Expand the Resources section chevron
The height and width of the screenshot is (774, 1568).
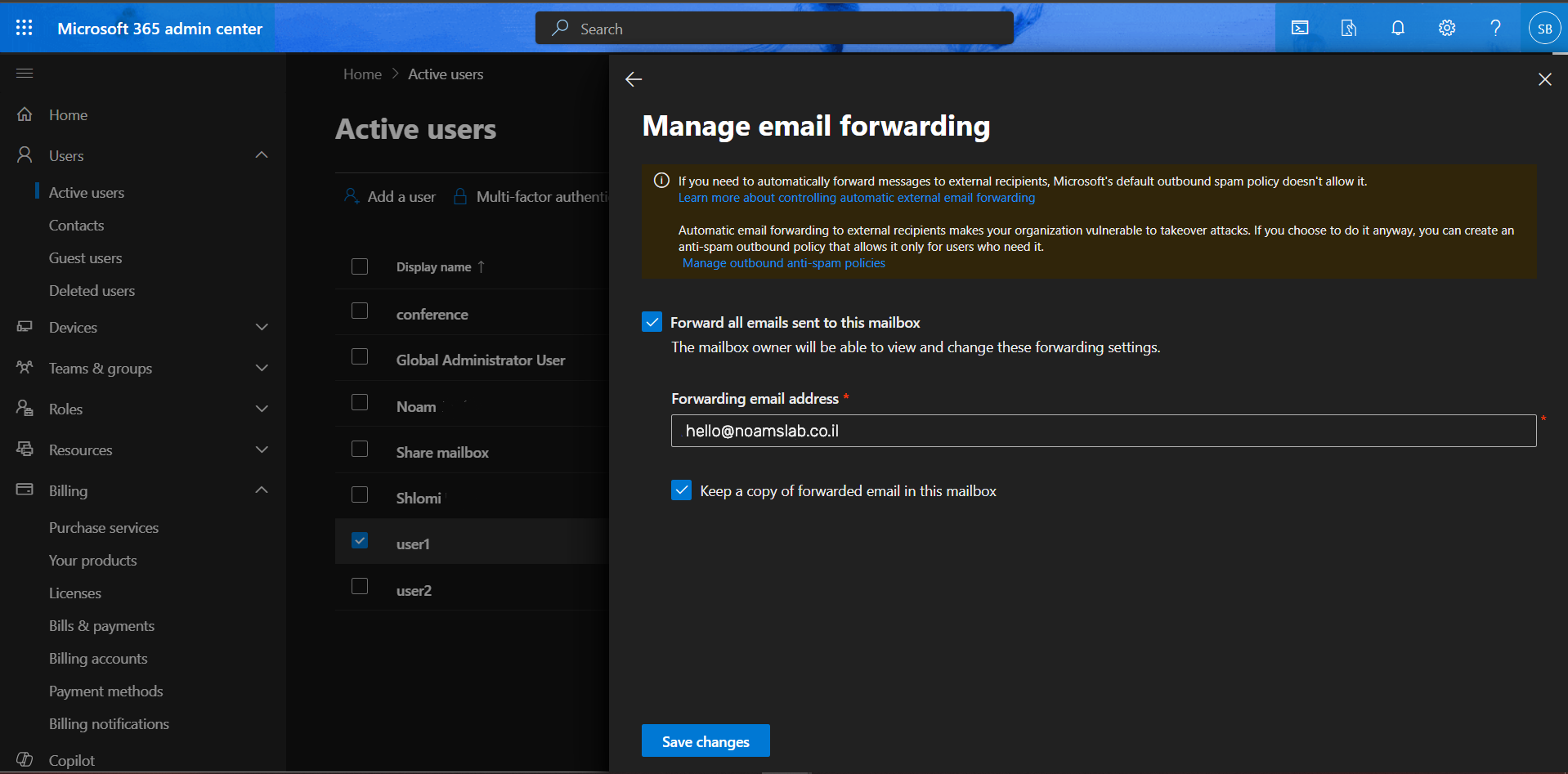tap(262, 450)
